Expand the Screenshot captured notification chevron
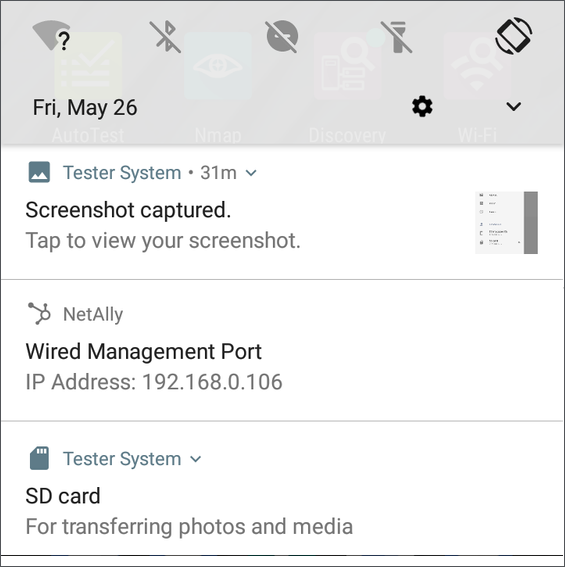The width and height of the screenshot is (565, 567). (251, 173)
